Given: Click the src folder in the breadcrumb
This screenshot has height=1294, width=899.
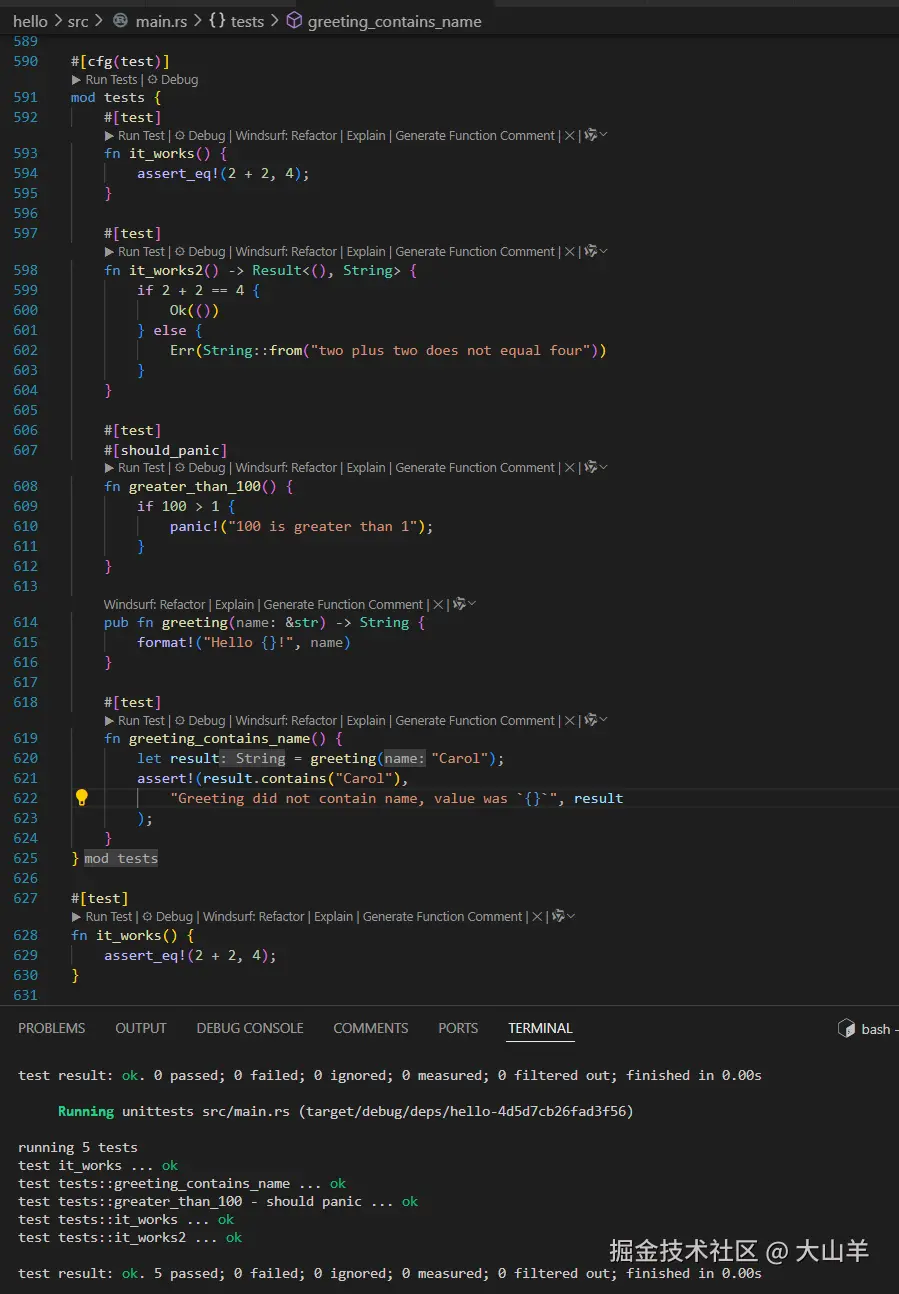Looking at the screenshot, I should click(x=78, y=21).
